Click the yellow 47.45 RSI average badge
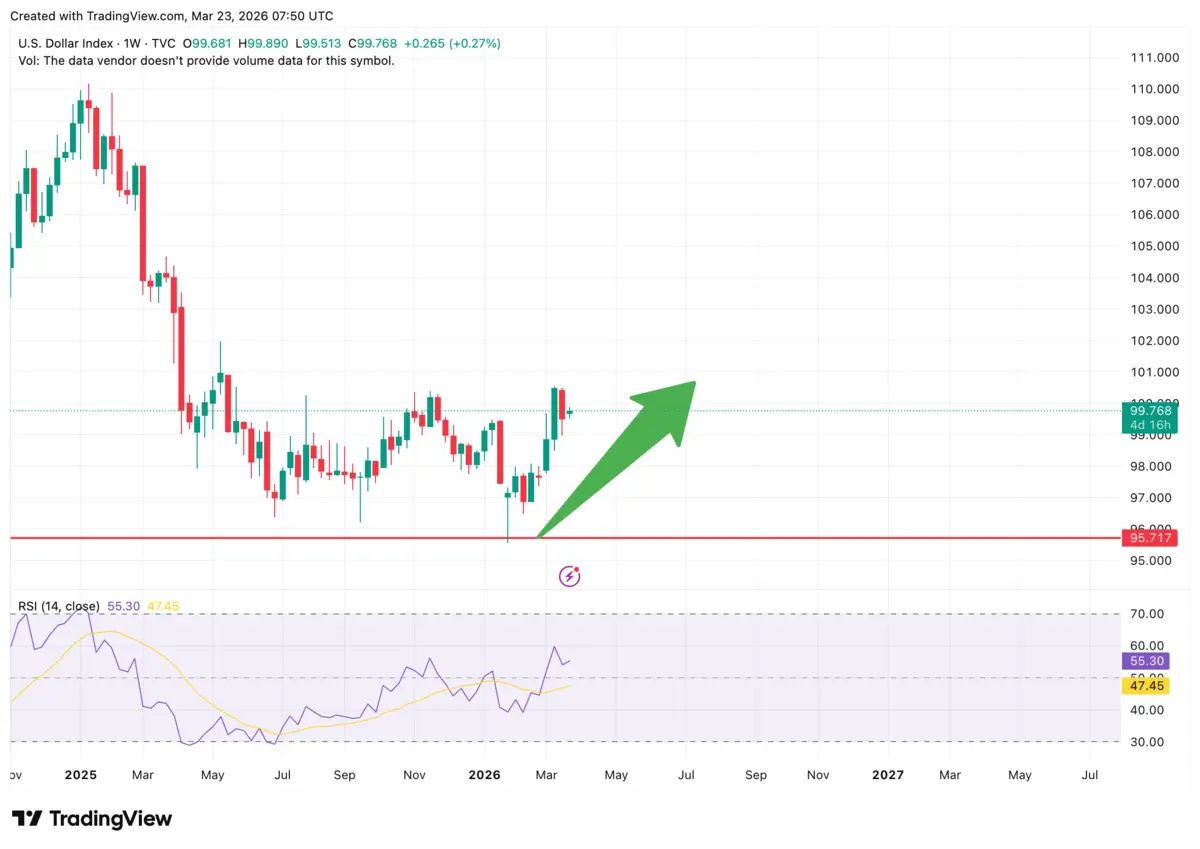 tap(1145, 685)
